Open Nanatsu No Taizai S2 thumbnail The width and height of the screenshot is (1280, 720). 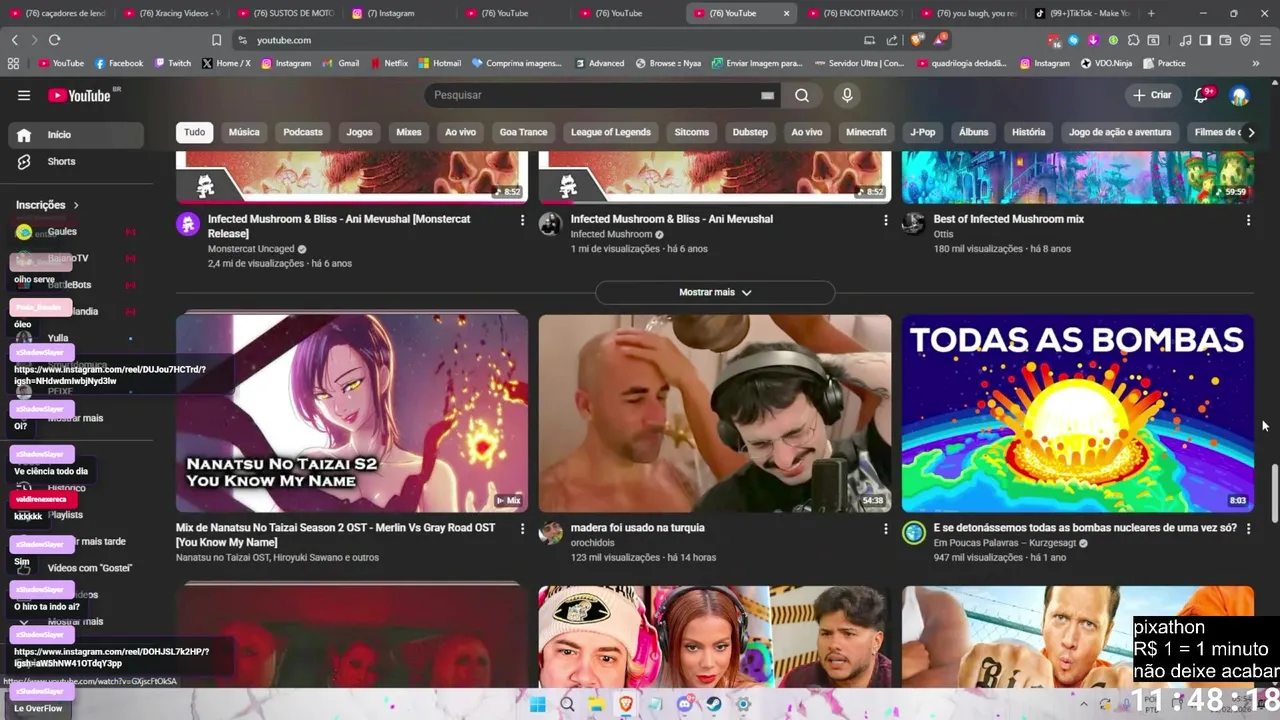click(352, 413)
